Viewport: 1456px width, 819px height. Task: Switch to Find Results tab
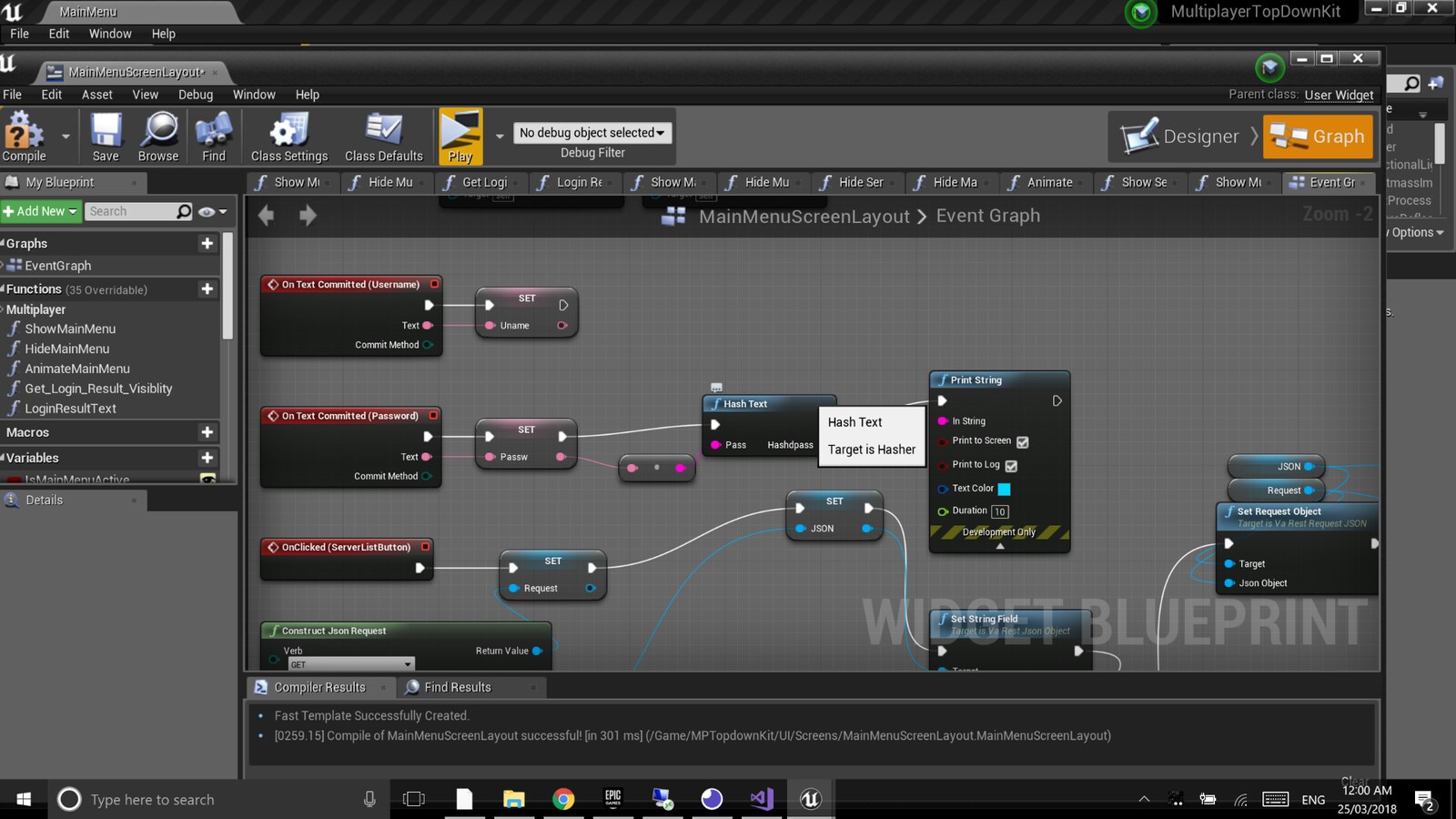coord(457,687)
